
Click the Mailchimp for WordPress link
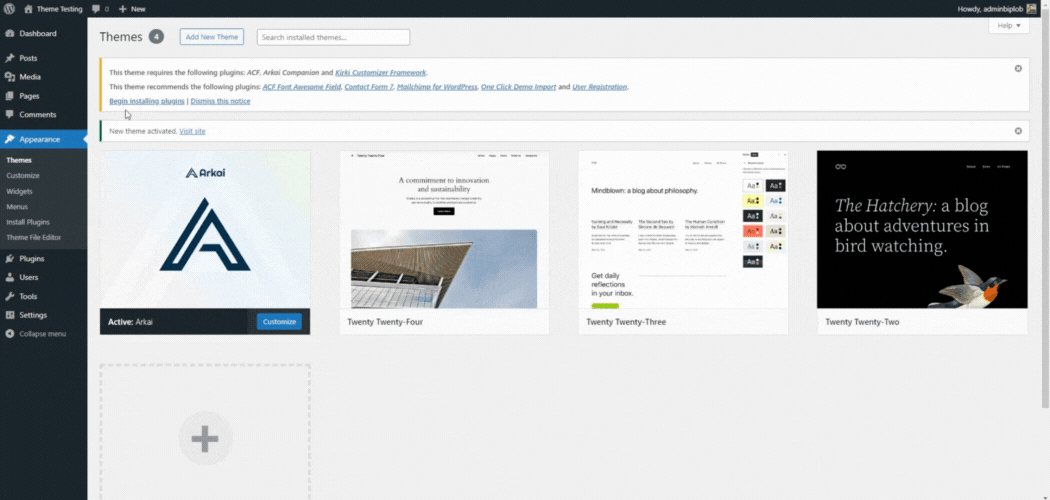pos(437,87)
